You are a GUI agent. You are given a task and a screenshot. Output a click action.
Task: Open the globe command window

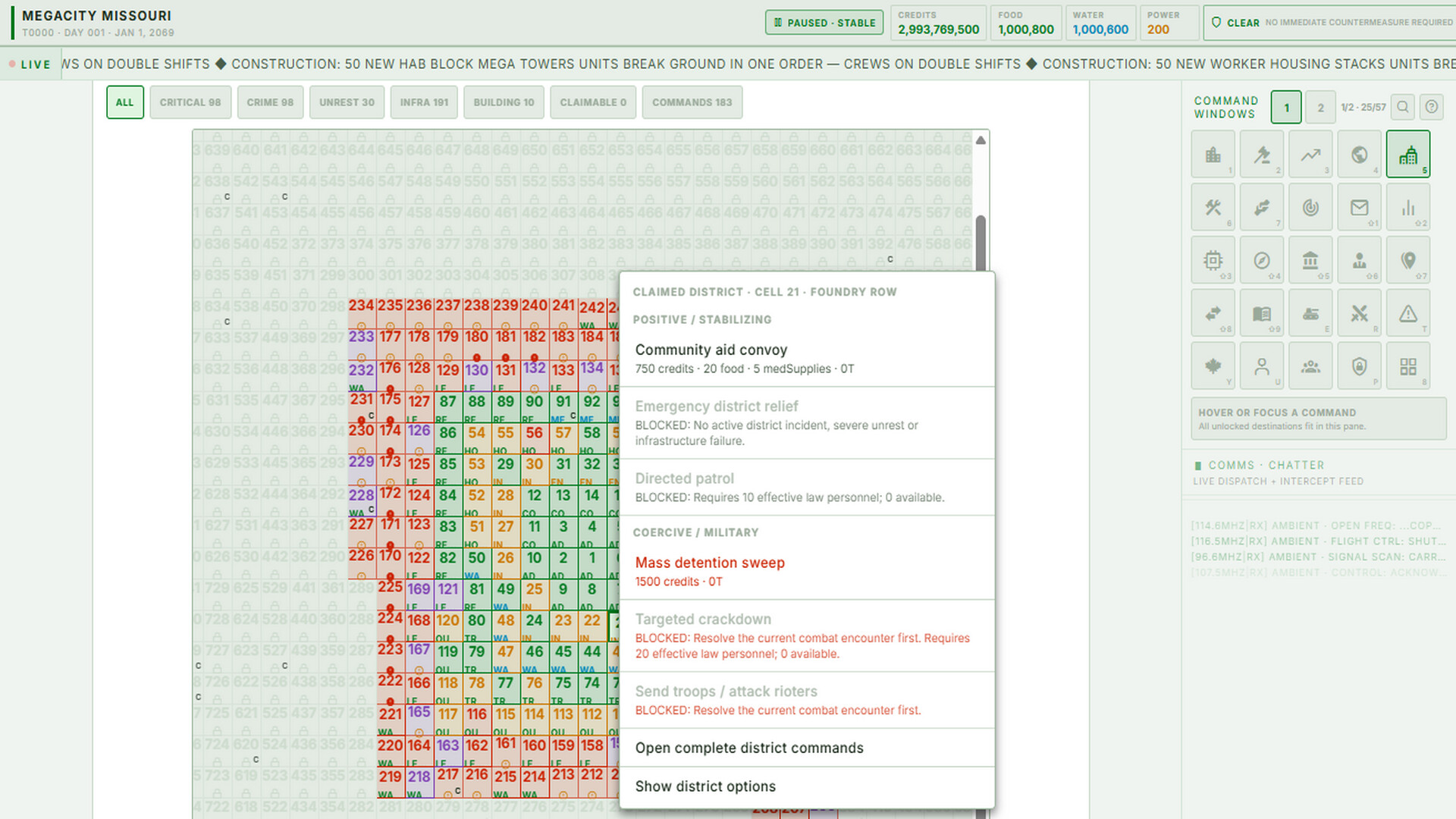tap(1360, 154)
